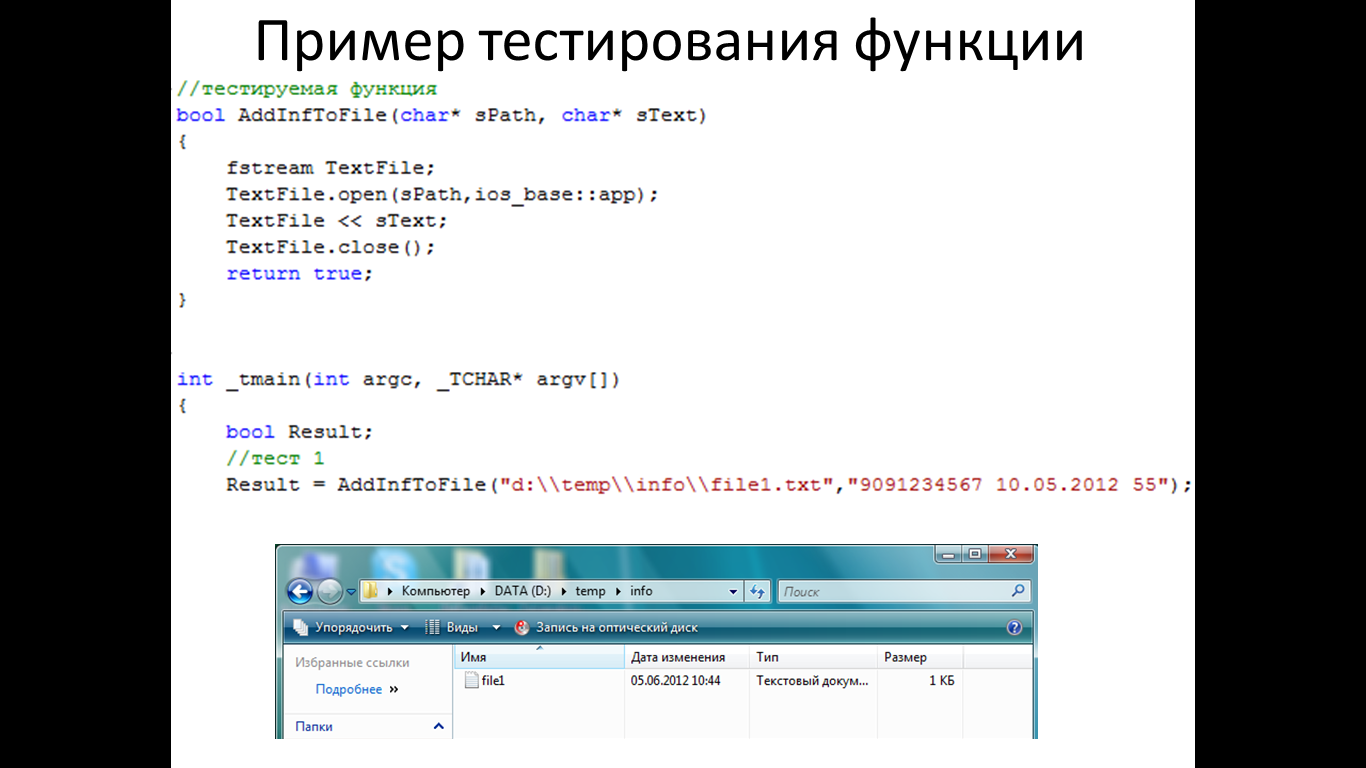The height and width of the screenshot is (768, 1366).
Task: Sort by the Имя column header
Action: 540,657
